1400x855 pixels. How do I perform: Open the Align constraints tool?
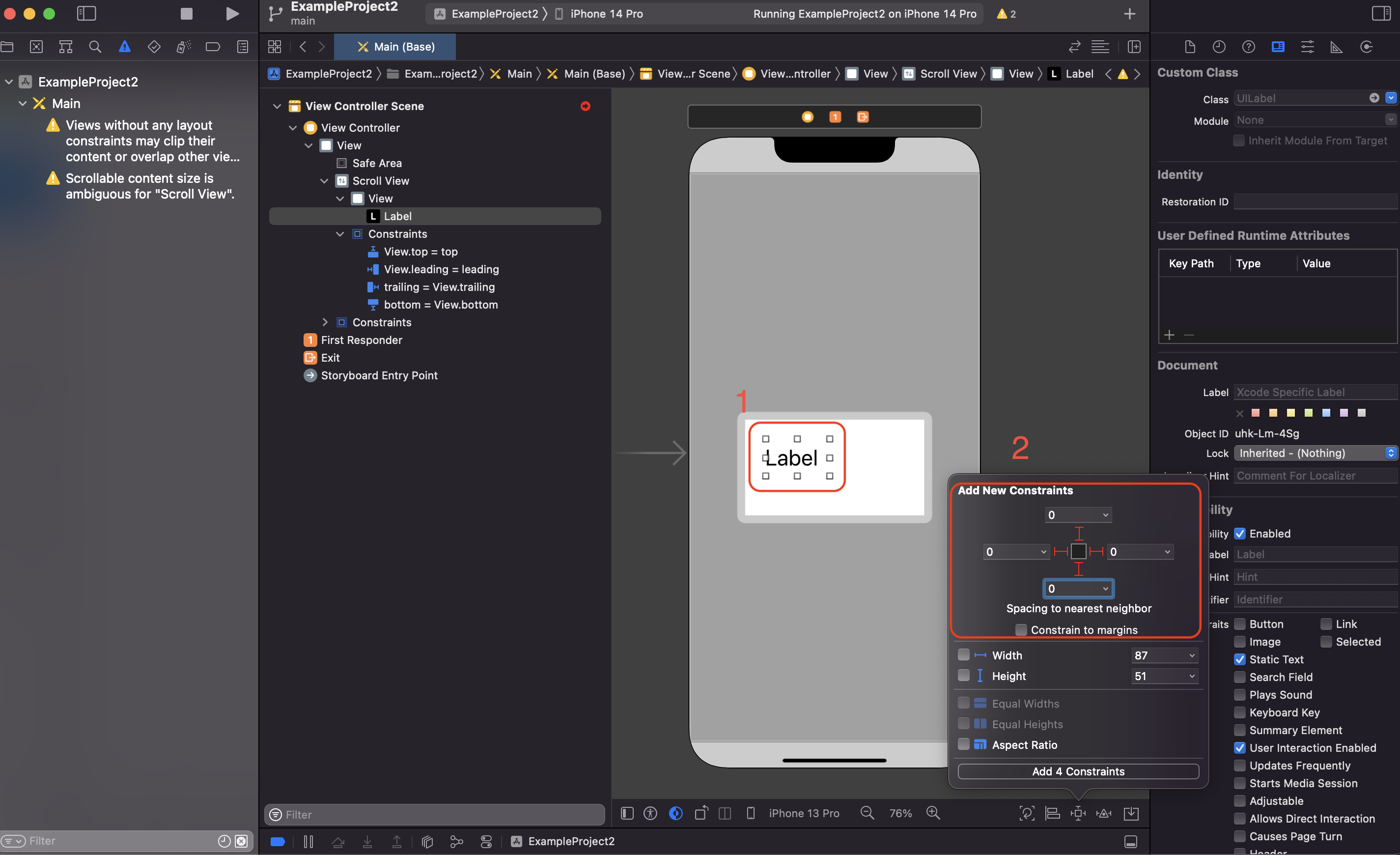[1052, 813]
